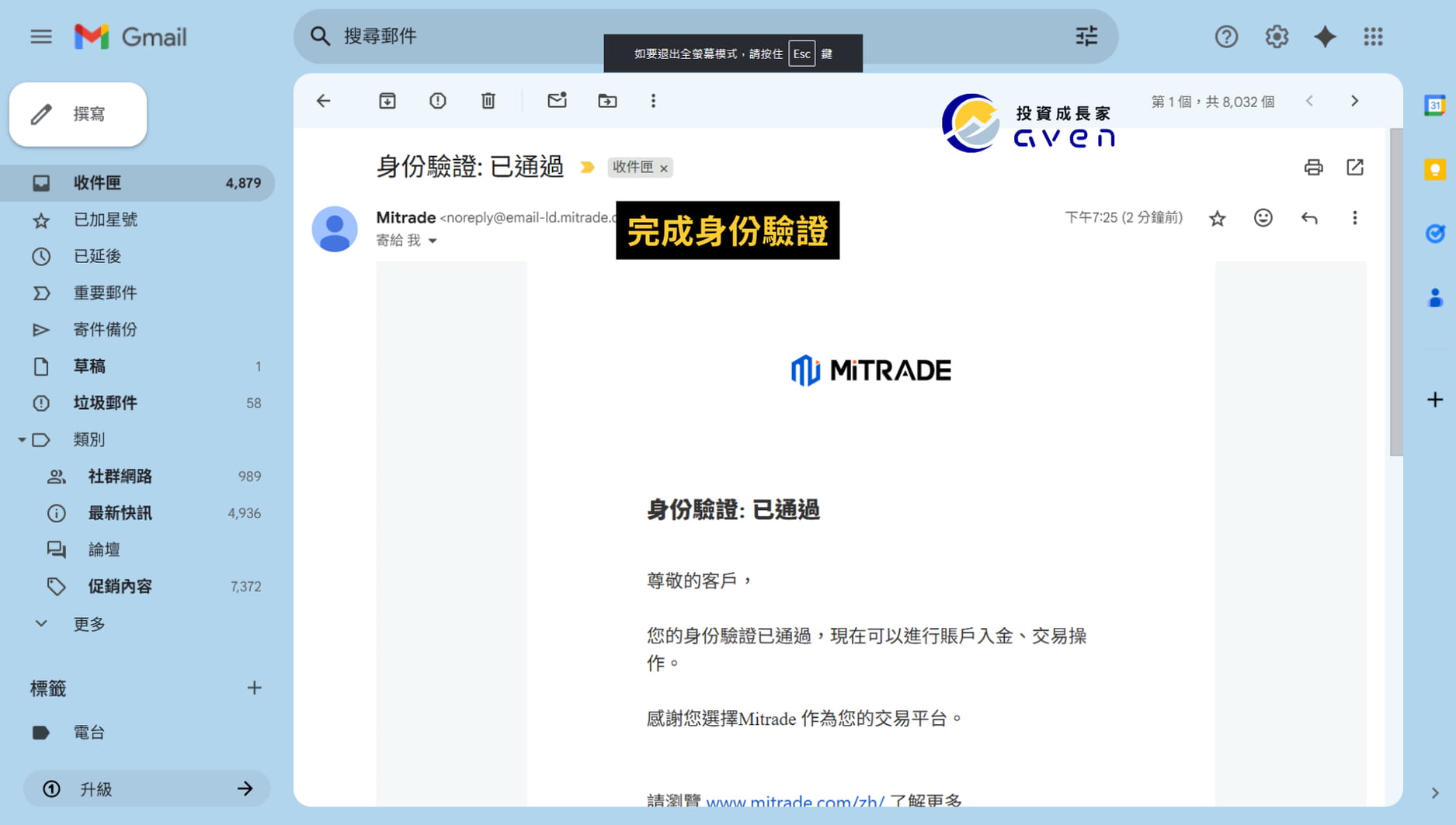Open the 重要郵件 folder
This screenshot has height=825, width=1456.
(137, 293)
